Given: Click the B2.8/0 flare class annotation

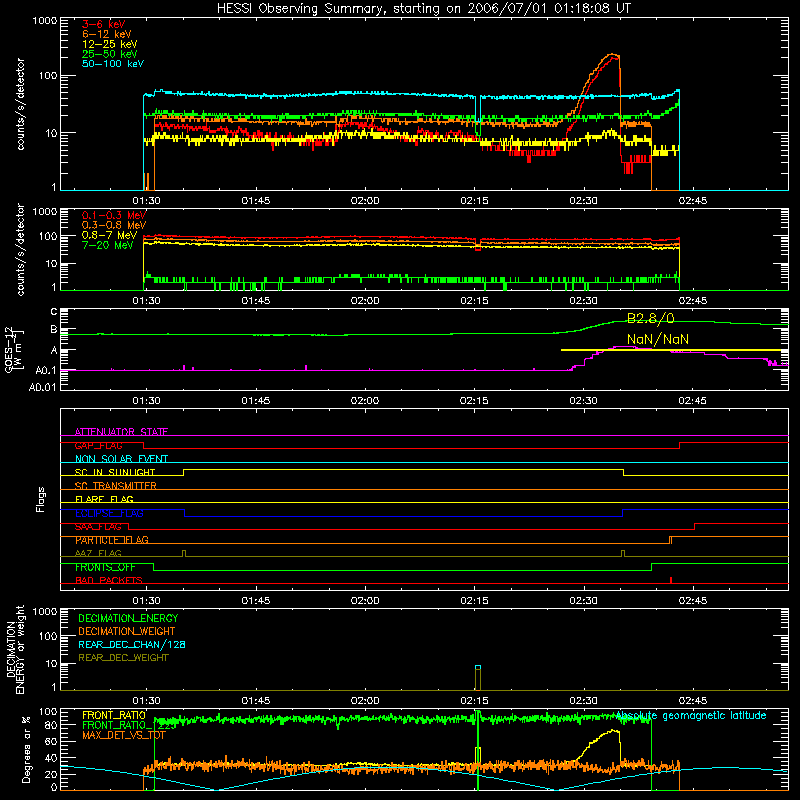Looking at the screenshot, I should click(x=651, y=319).
